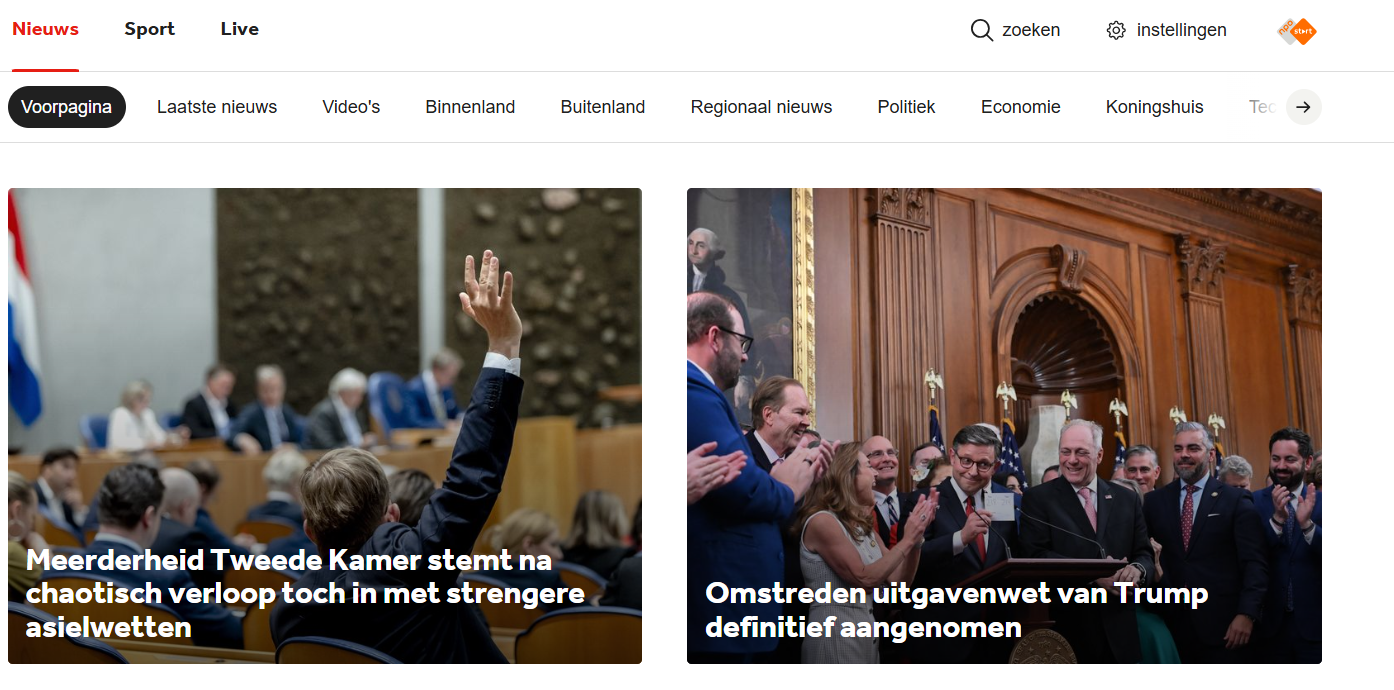Viewport: 1394px width, 690px height.
Task: Select the Voorpagina category pill
Action: pos(67,107)
